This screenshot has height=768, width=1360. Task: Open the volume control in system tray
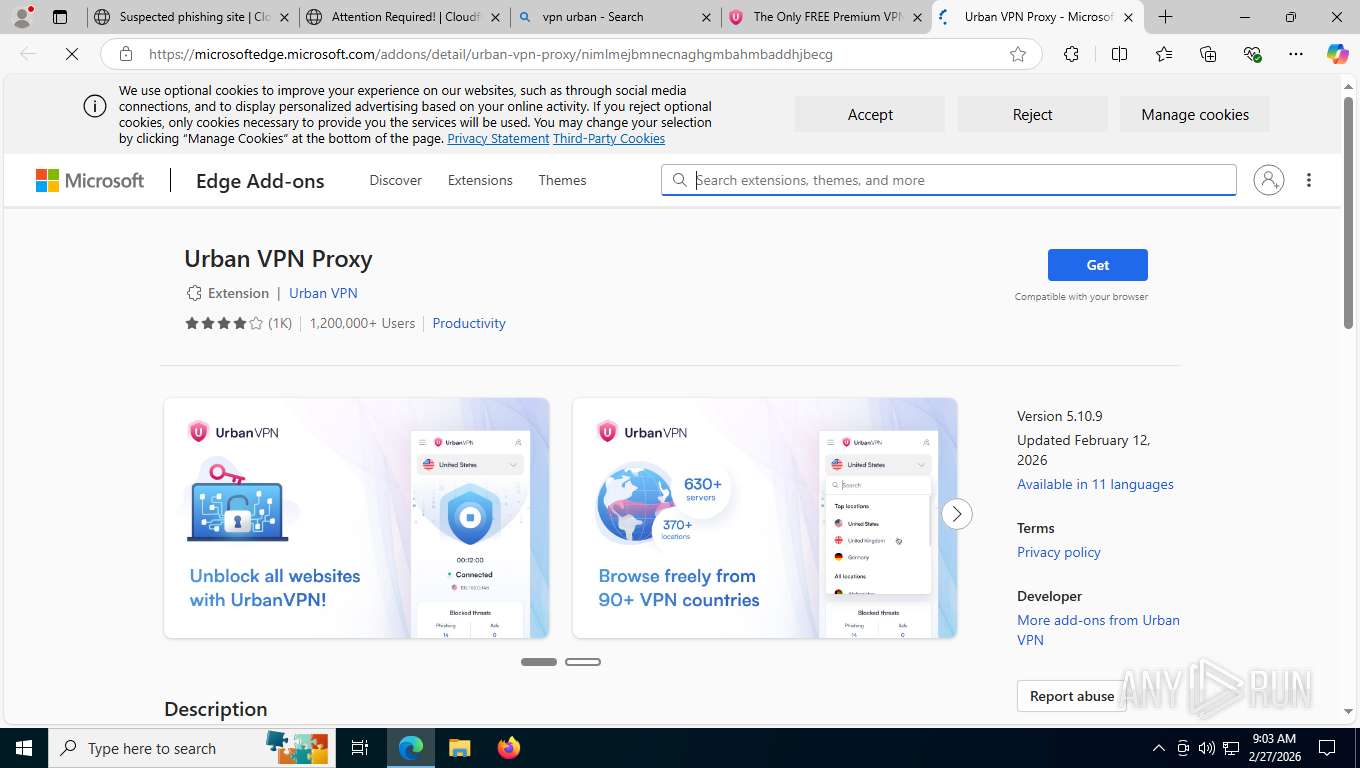pos(1206,748)
